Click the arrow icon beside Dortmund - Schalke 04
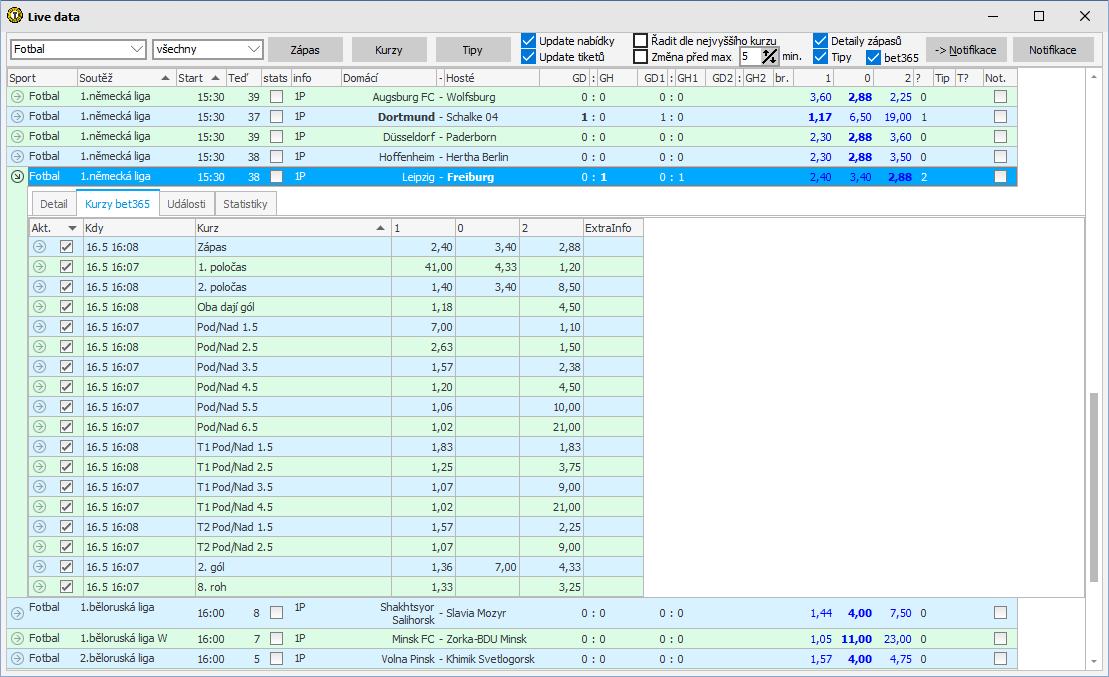 pyautogui.click(x=17, y=117)
